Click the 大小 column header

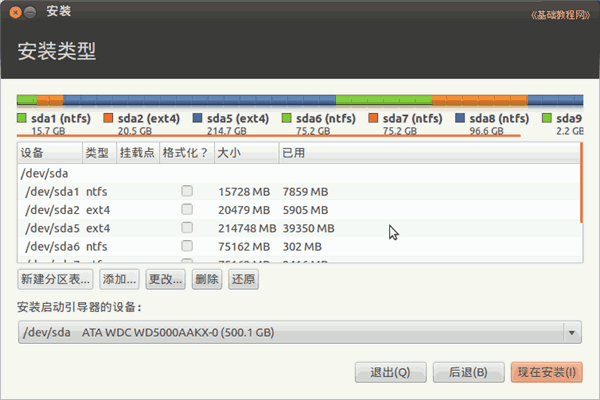pyautogui.click(x=246, y=153)
